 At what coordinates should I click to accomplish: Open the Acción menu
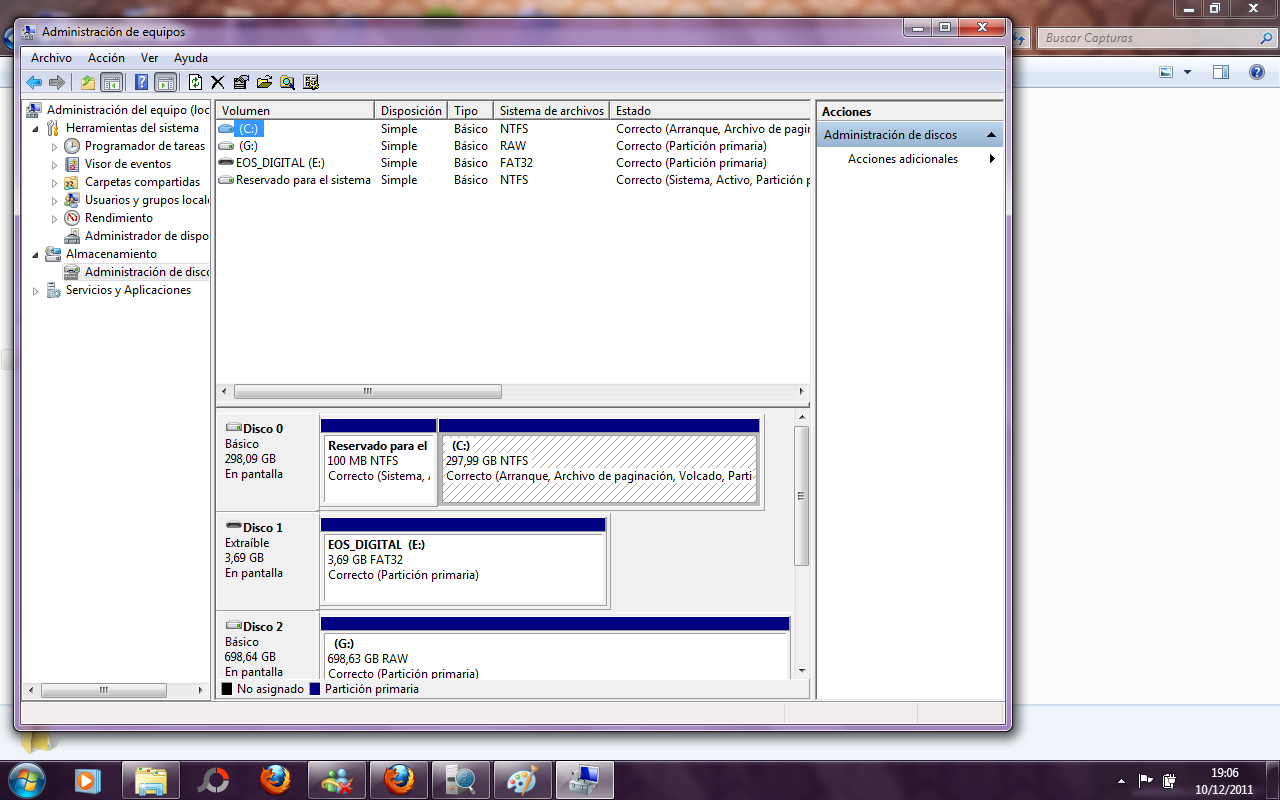pyautogui.click(x=106, y=58)
